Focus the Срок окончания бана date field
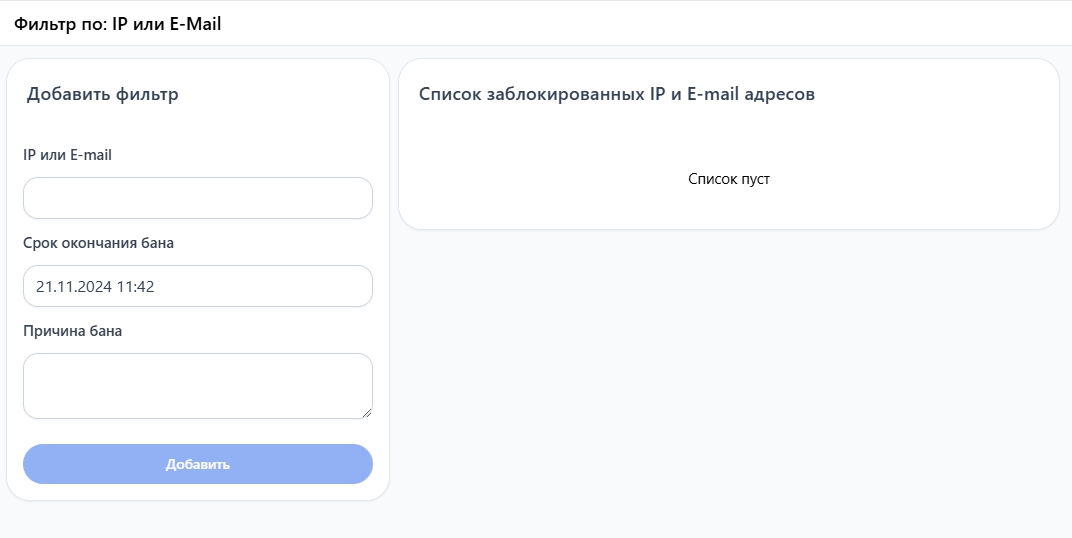1072x538 pixels. pos(250,286)
